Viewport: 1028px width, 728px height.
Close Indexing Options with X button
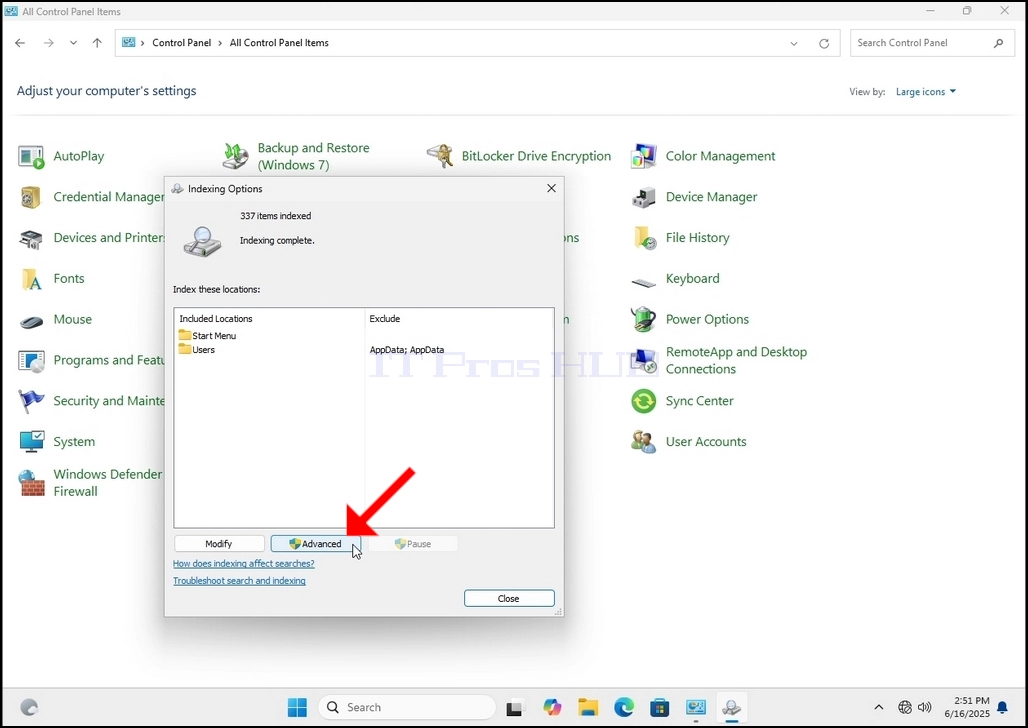tap(551, 189)
